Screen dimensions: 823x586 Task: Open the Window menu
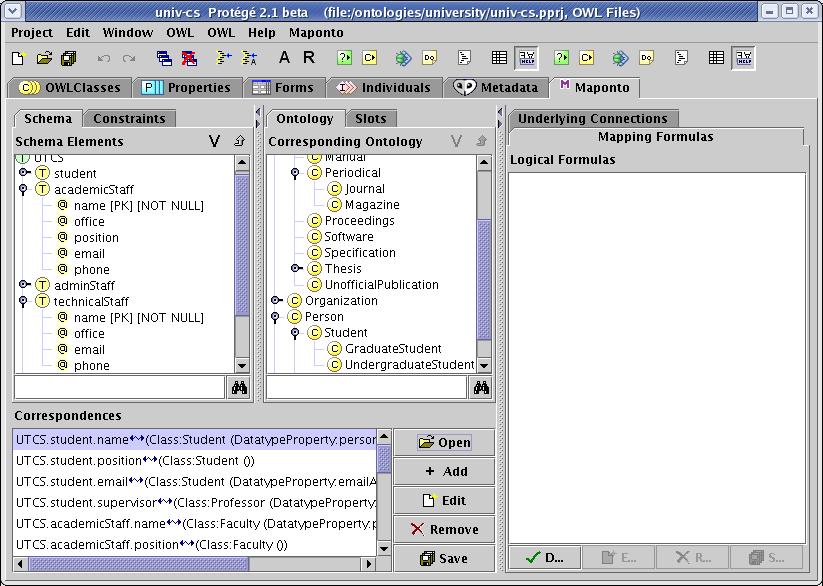[x=128, y=33]
